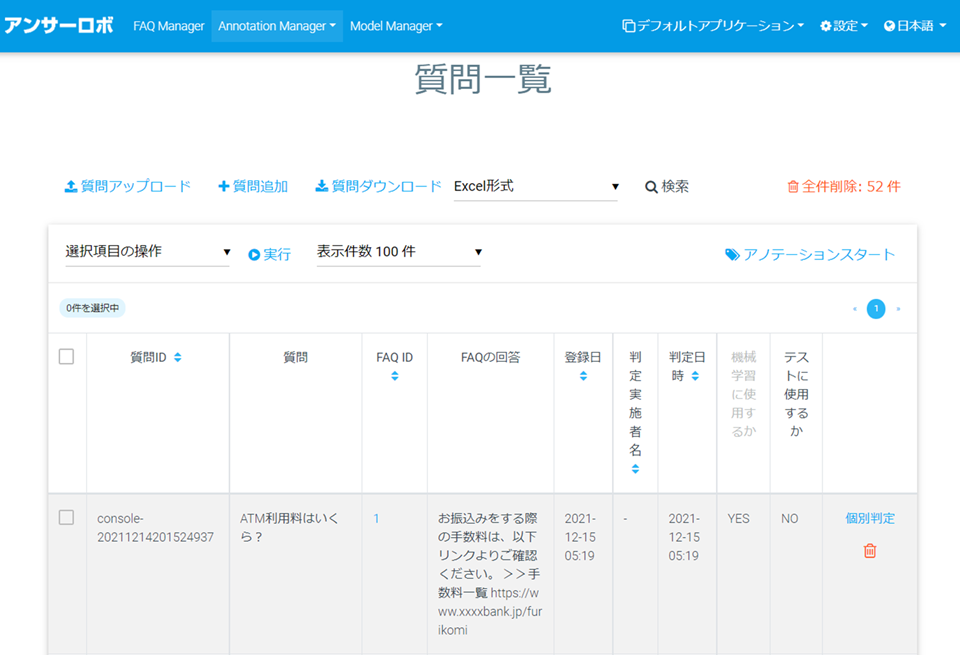Click the 0件を選択中 badge
Viewport: 960px width, 655px height.
click(x=92, y=308)
